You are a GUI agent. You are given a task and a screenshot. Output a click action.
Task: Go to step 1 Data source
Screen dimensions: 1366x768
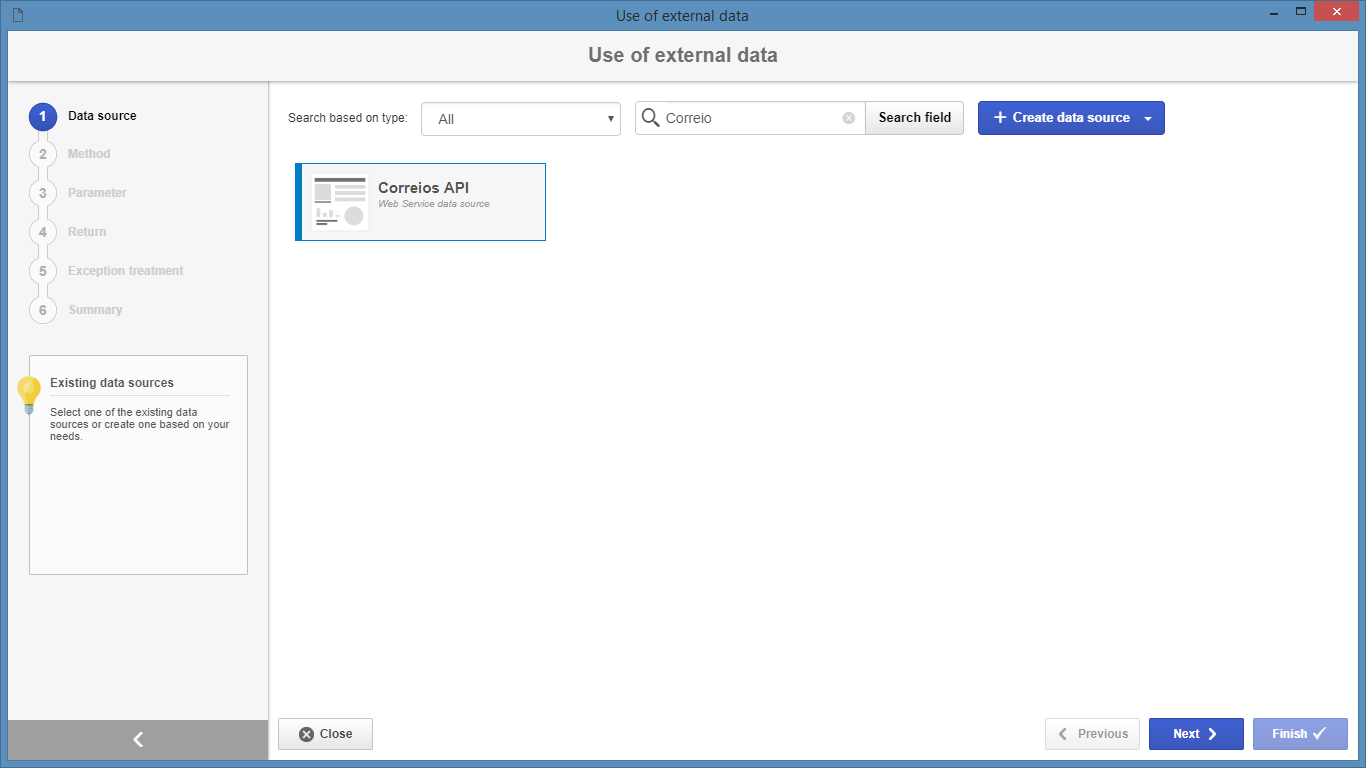pos(84,116)
